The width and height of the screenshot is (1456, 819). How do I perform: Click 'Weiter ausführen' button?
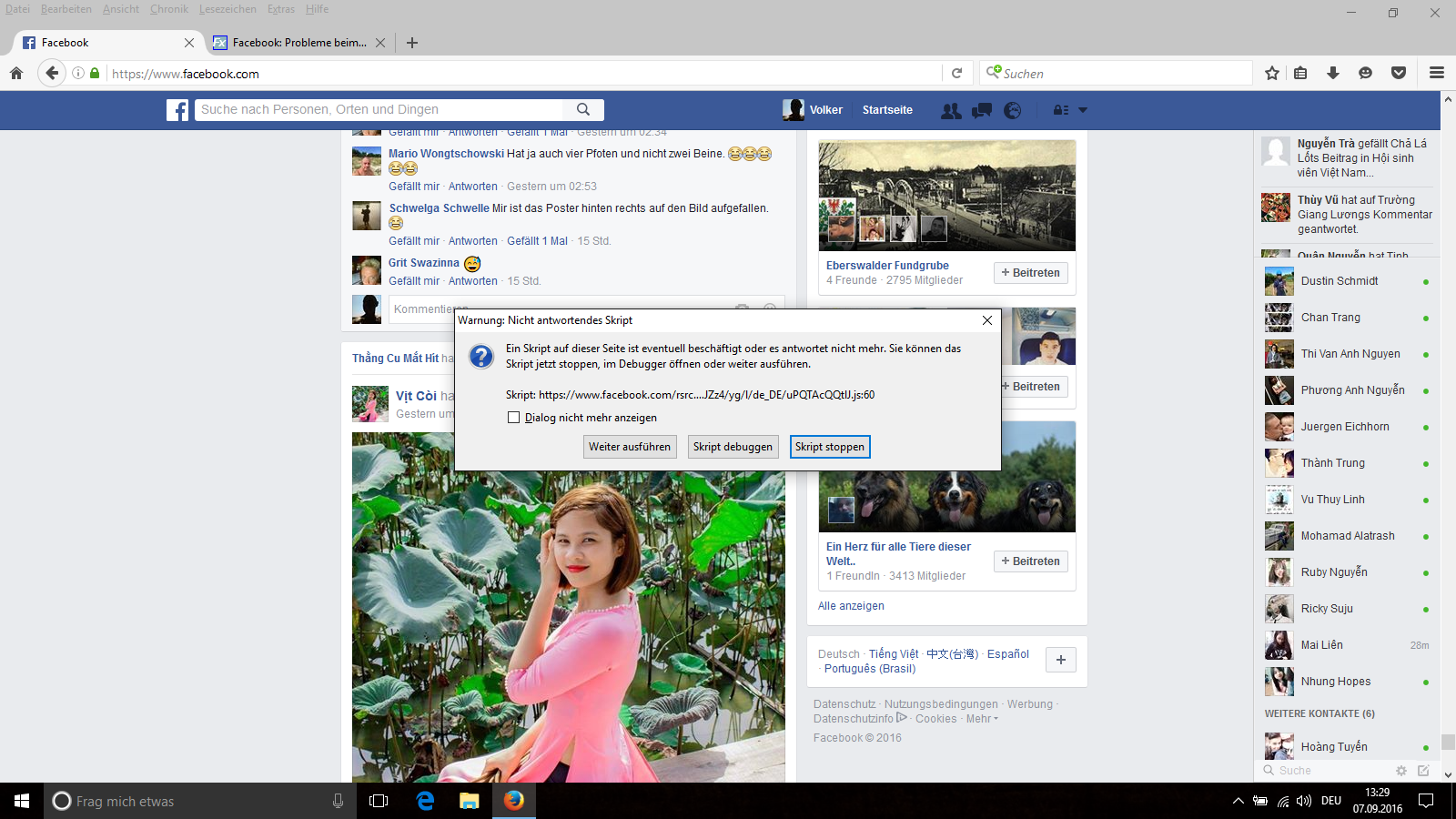[x=630, y=447]
